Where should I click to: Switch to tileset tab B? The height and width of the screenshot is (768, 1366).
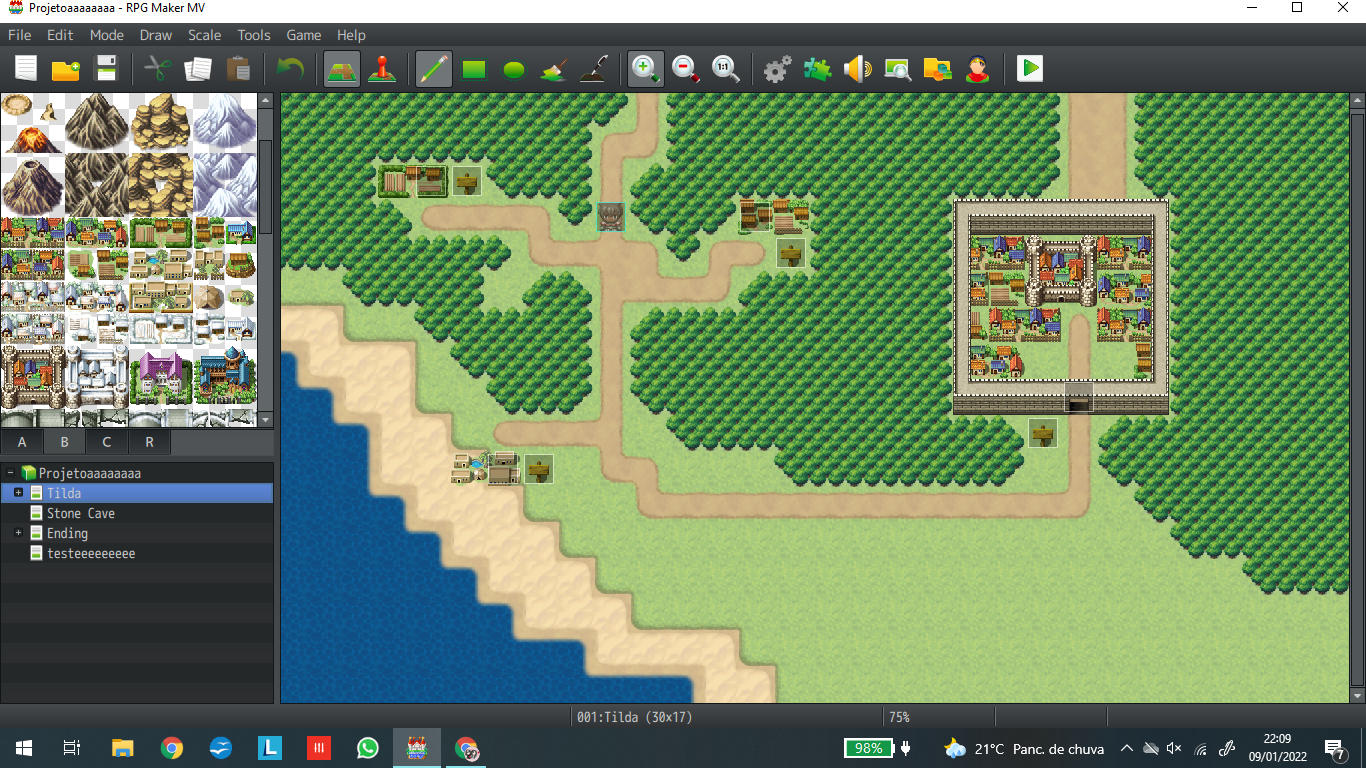tap(65, 442)
